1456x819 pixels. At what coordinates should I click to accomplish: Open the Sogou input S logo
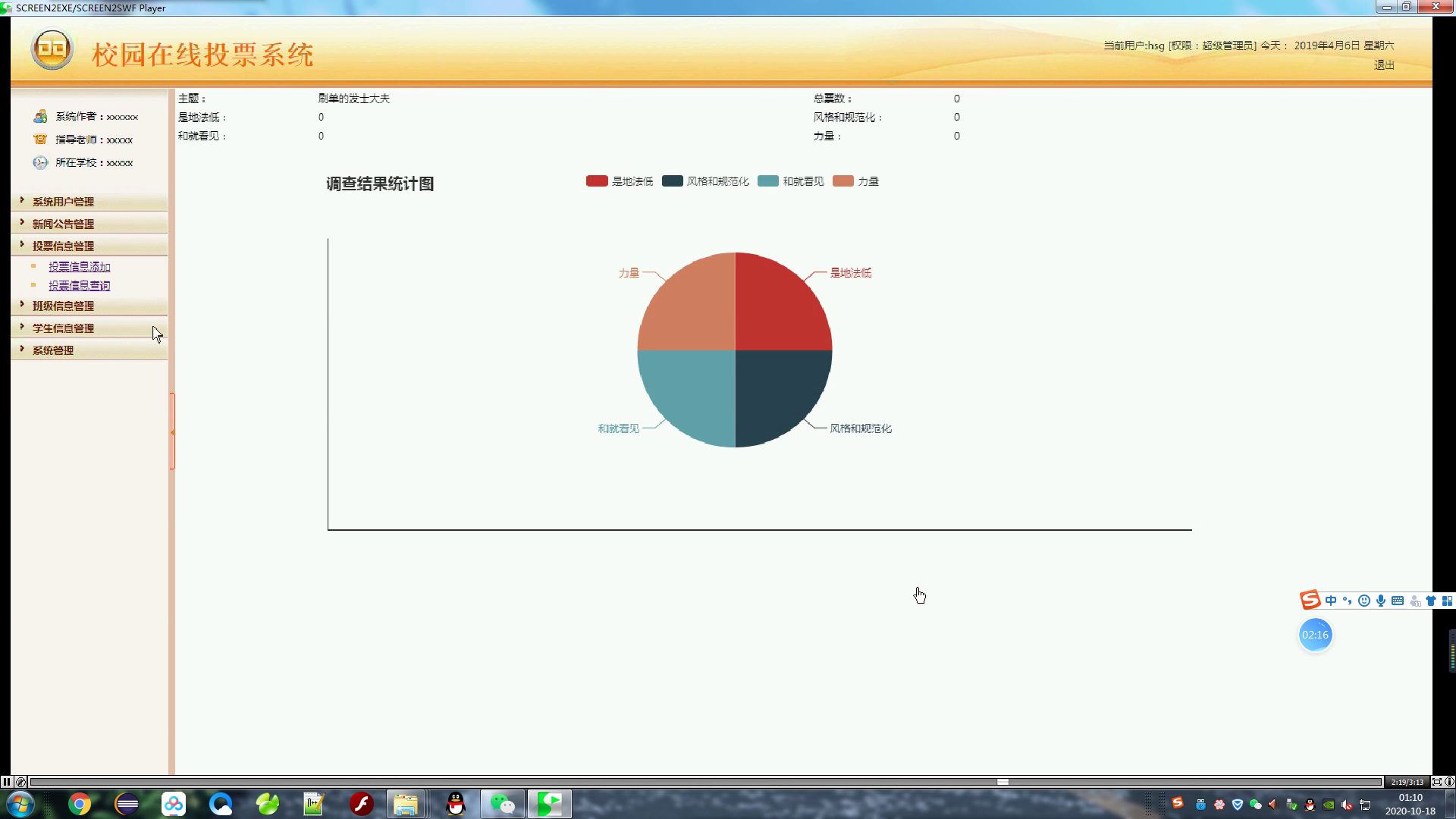coord(1310,600)
